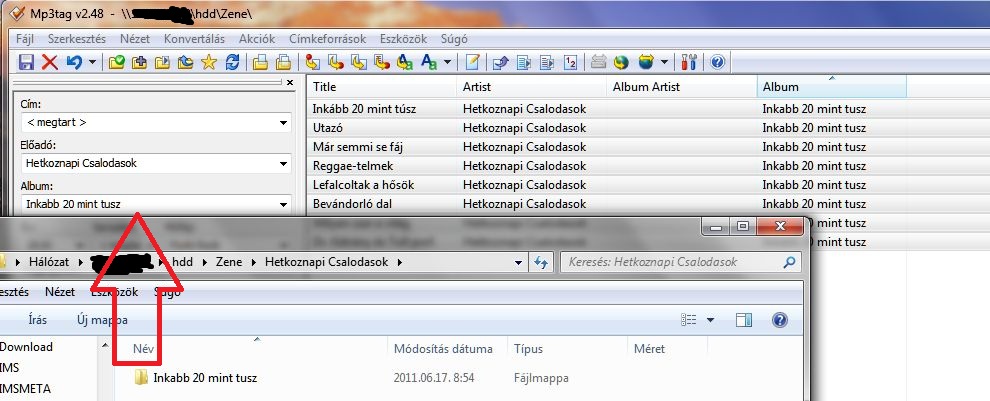Open the Konvertálás menu
The height and width of the screenshot is (401, 990).
pyautogui.click(x=193, y=38)
